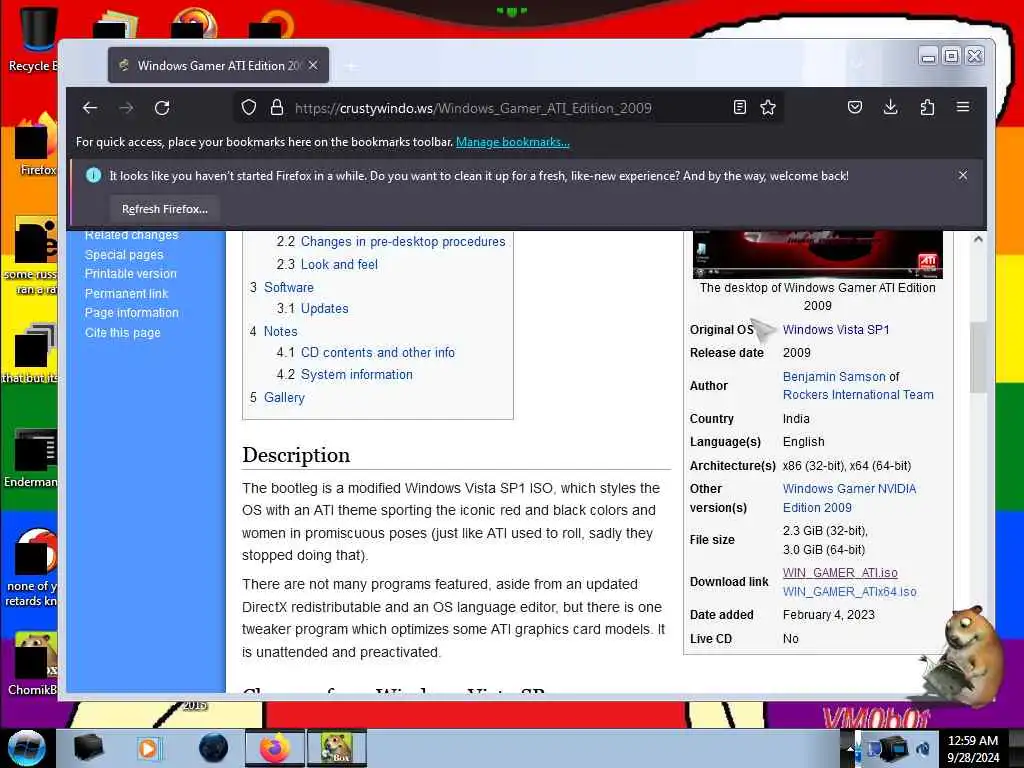Image resolution: width=1024 pixels, height=768 pixels.
Task: Open media player taskbar icon
Action: click(x=148, y=748)
